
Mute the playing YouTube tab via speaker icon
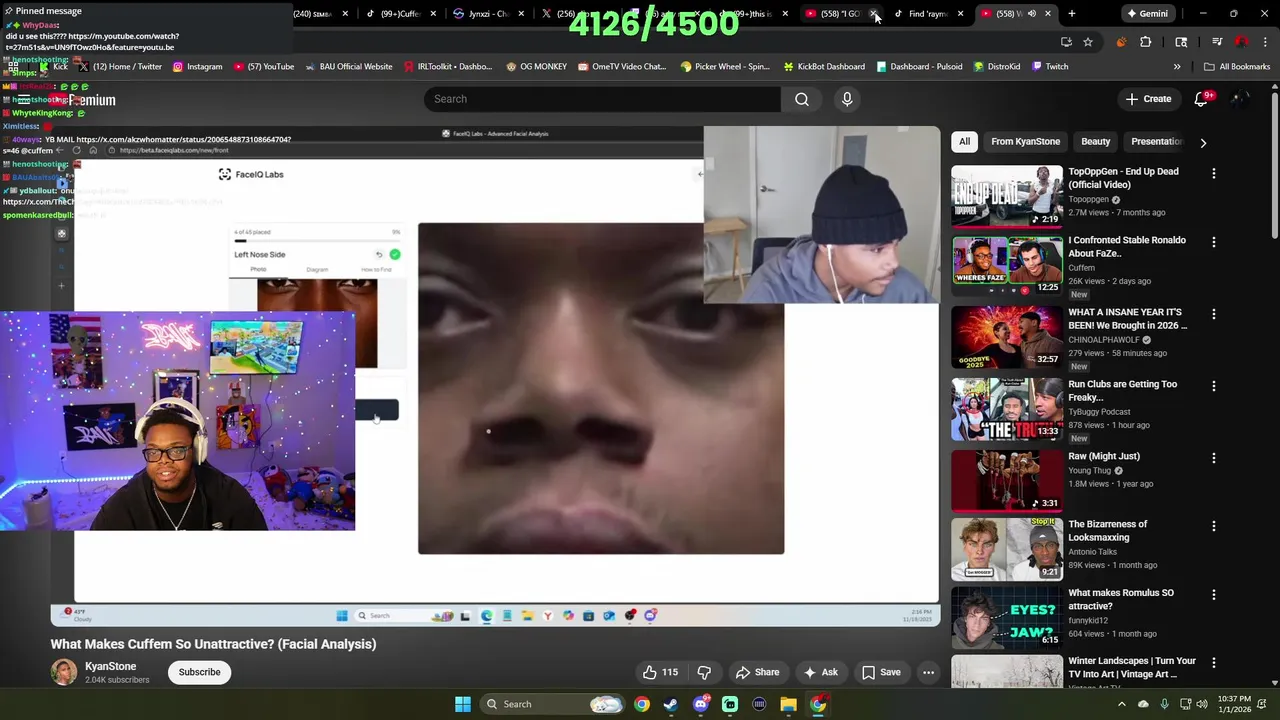tap(1031, 14)
